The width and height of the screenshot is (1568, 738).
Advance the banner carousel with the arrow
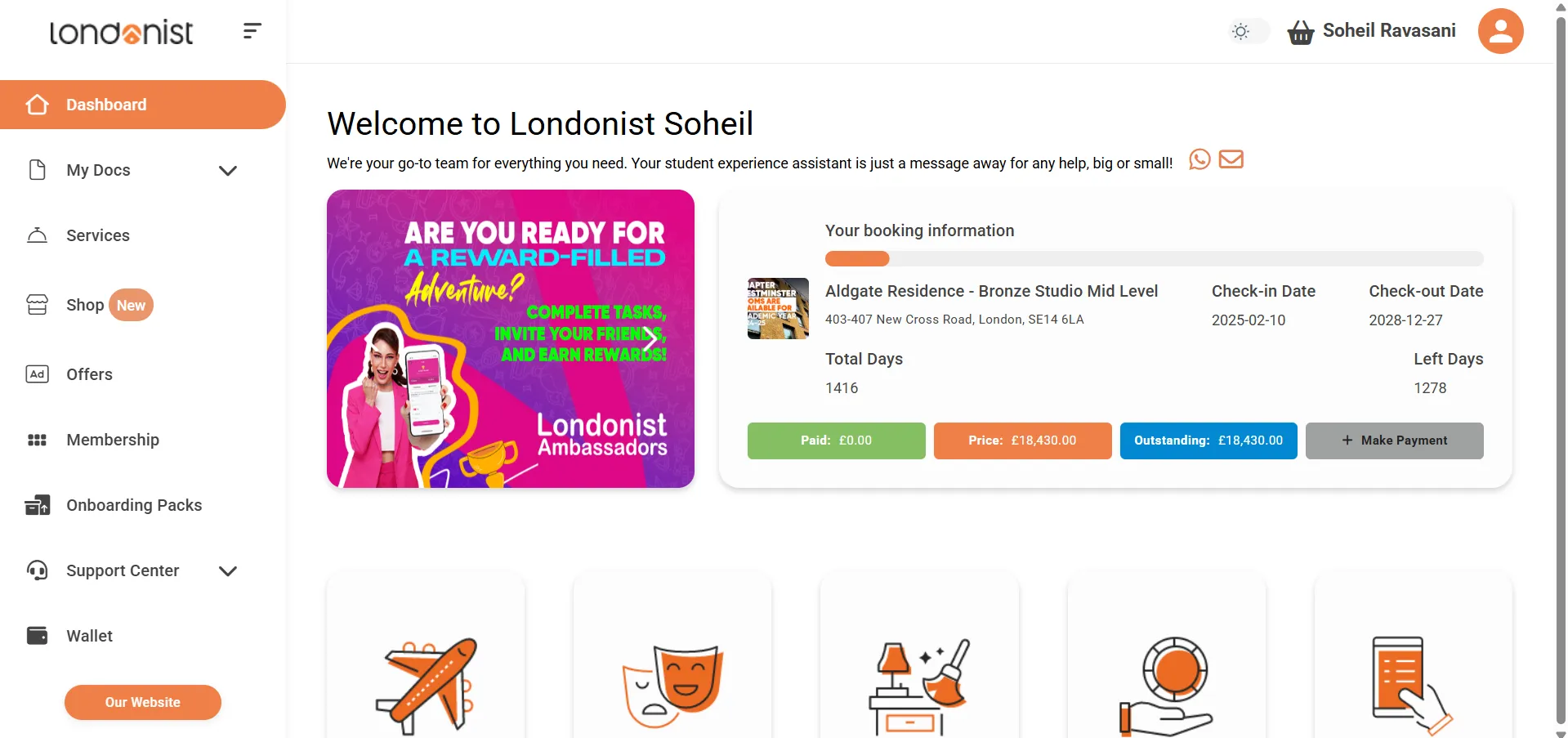pyautogui.click(x=650, y=338)
